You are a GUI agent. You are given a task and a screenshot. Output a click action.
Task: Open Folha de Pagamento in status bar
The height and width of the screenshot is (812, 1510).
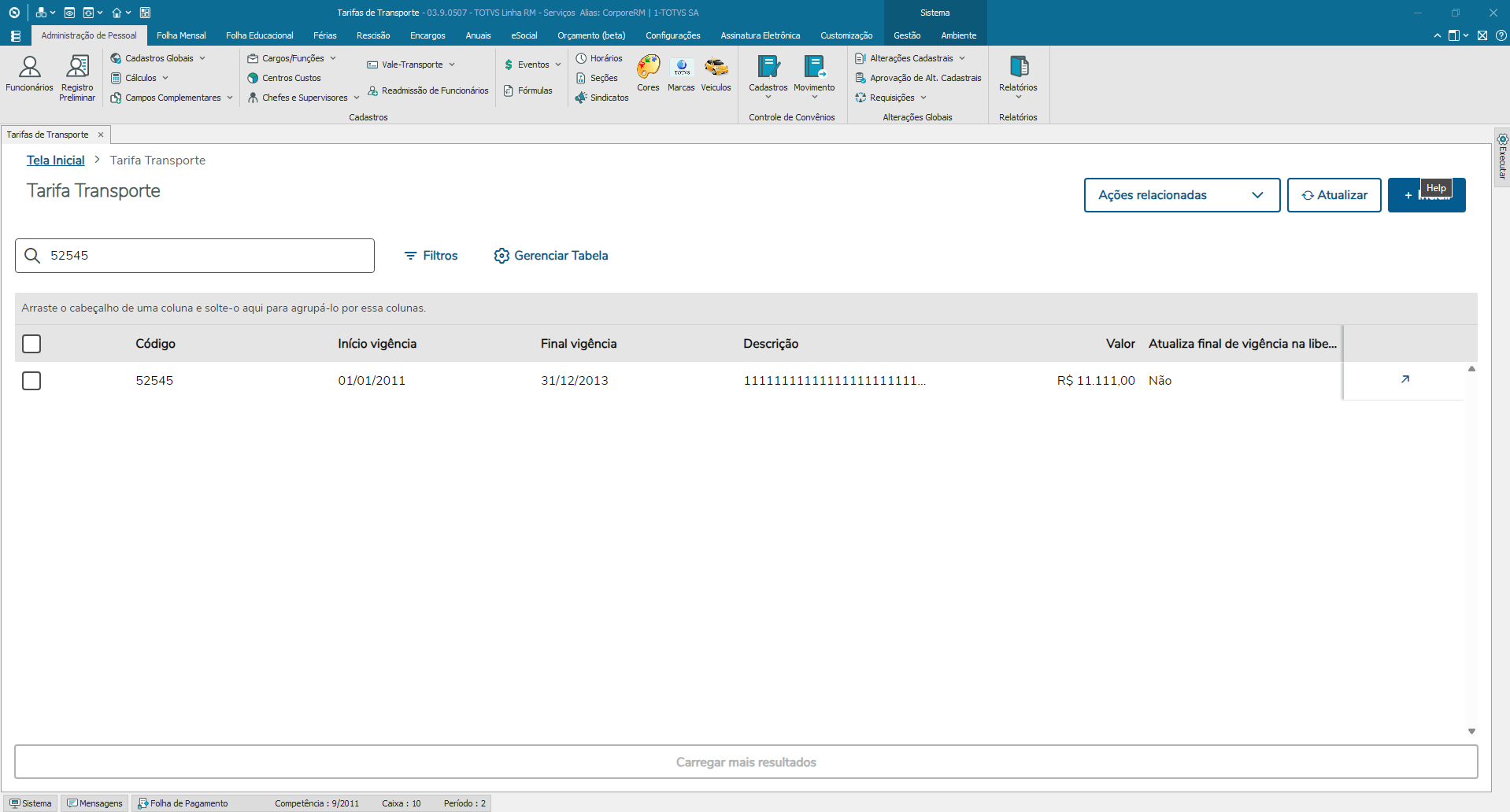coord(183,803)
